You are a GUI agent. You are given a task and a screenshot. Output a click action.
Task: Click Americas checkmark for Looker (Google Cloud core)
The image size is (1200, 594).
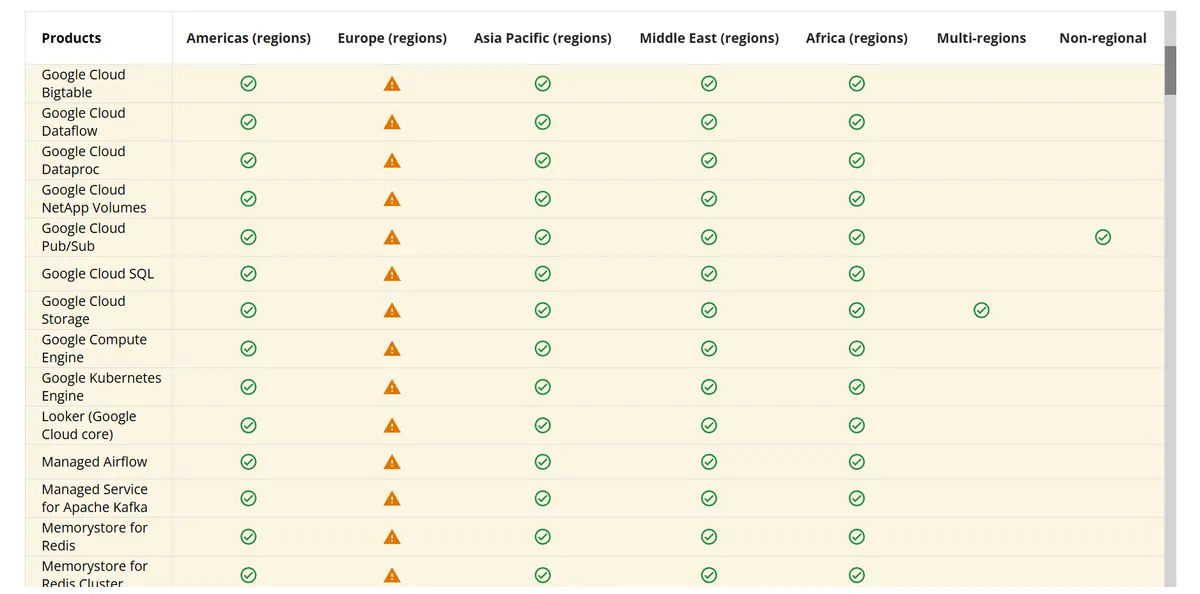click(x=249, y=425)
